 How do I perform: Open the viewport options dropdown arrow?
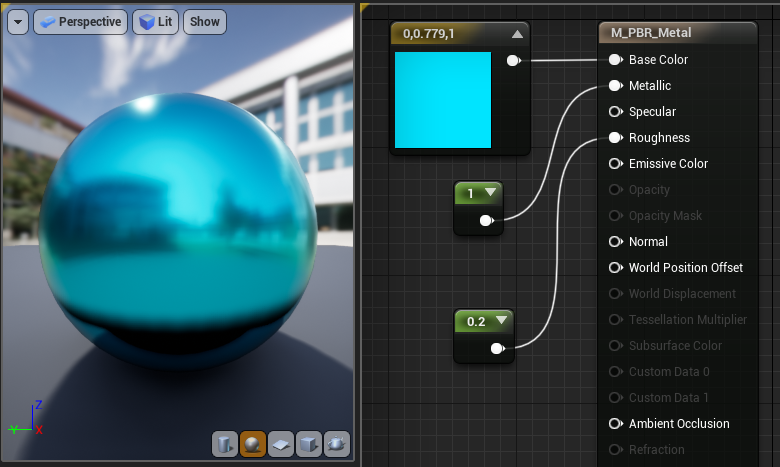[x=18, y=22]
